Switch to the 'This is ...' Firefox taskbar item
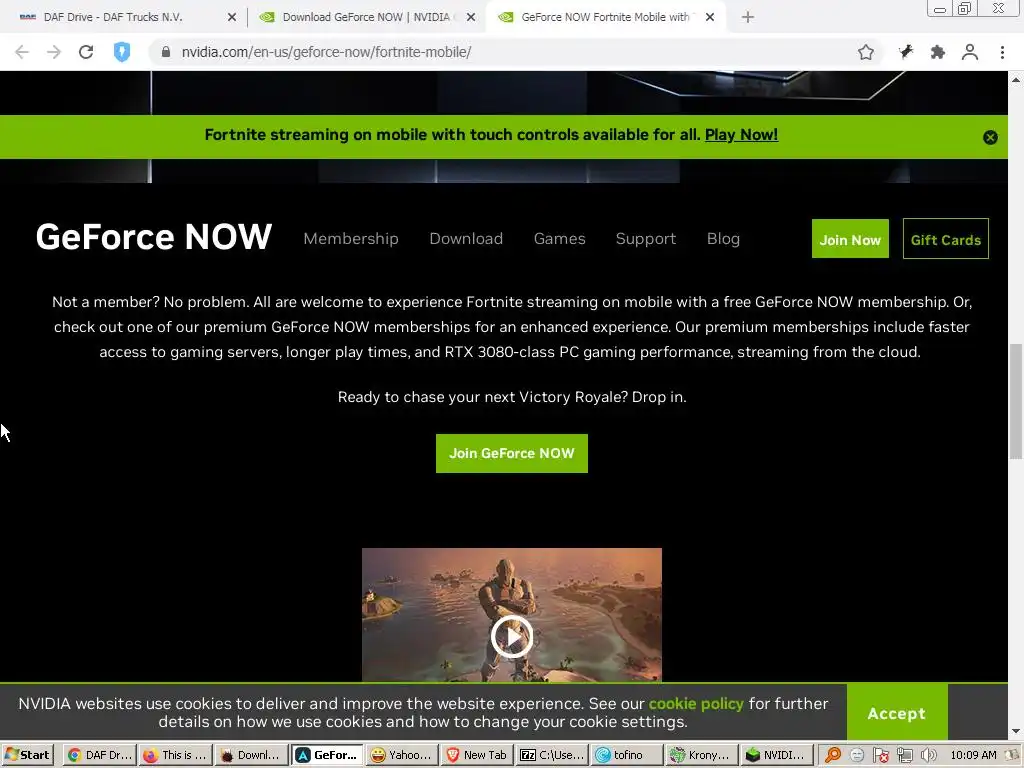Screen dimensions: 1024x768 click(x=175, y=755)
